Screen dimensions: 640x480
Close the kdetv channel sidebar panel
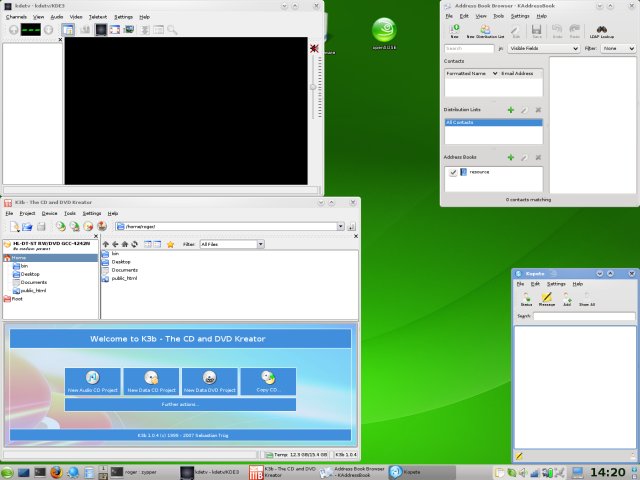60,40
